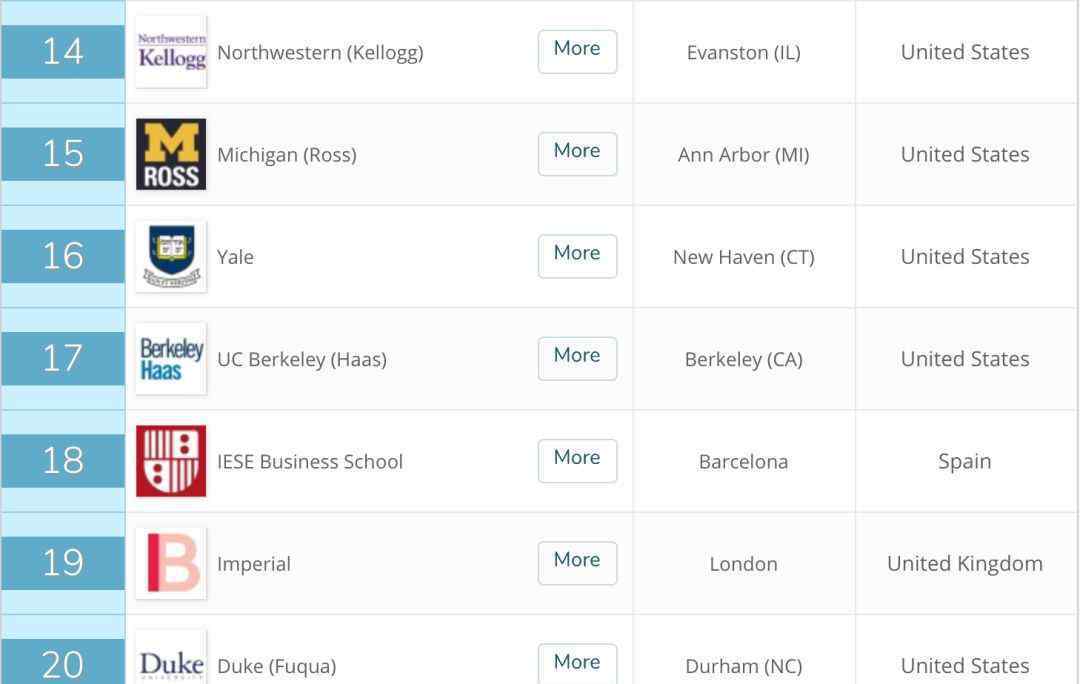
Task: Open More for IESE Business School
Action: [x=577, y=461]
